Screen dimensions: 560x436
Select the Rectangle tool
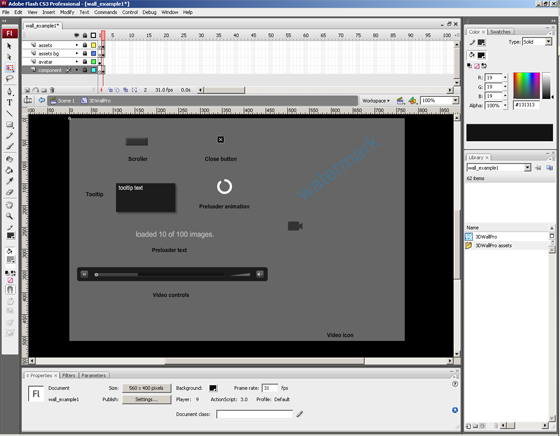tap(10, 125)
